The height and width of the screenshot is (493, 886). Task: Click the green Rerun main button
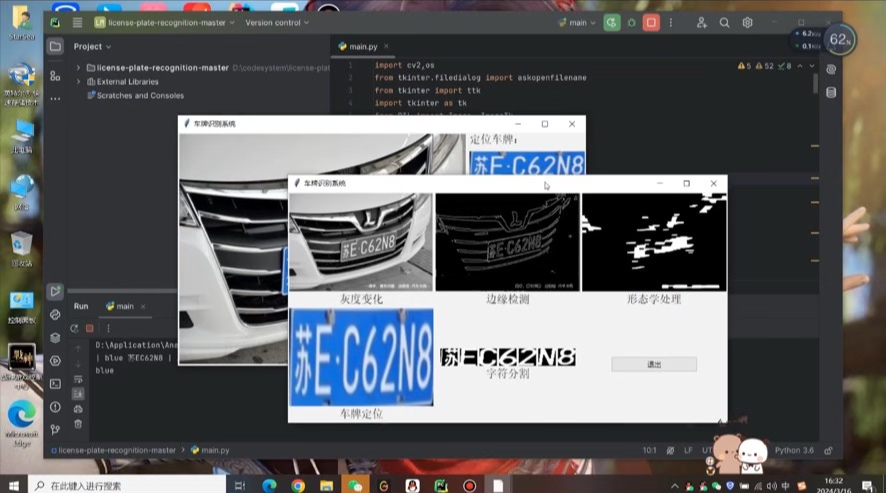coord(611,23)
